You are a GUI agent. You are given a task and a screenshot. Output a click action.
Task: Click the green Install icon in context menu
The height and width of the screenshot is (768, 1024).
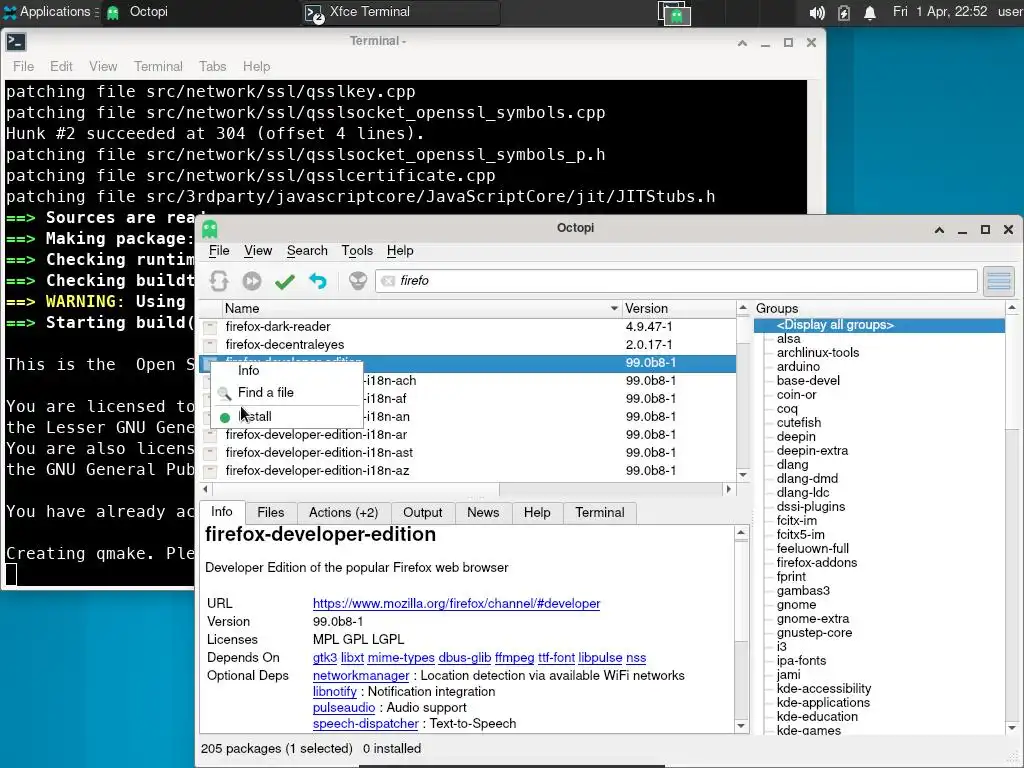[x=225, y=417]
